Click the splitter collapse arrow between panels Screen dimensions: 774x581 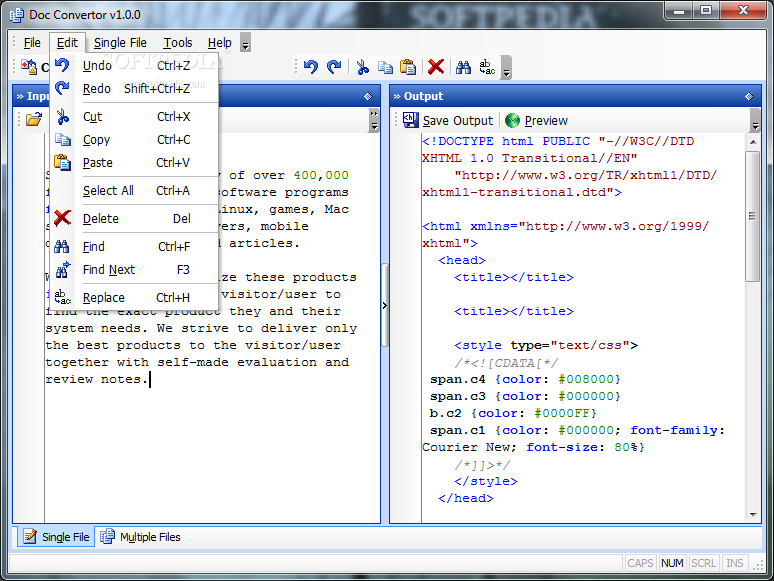[385, 306]
